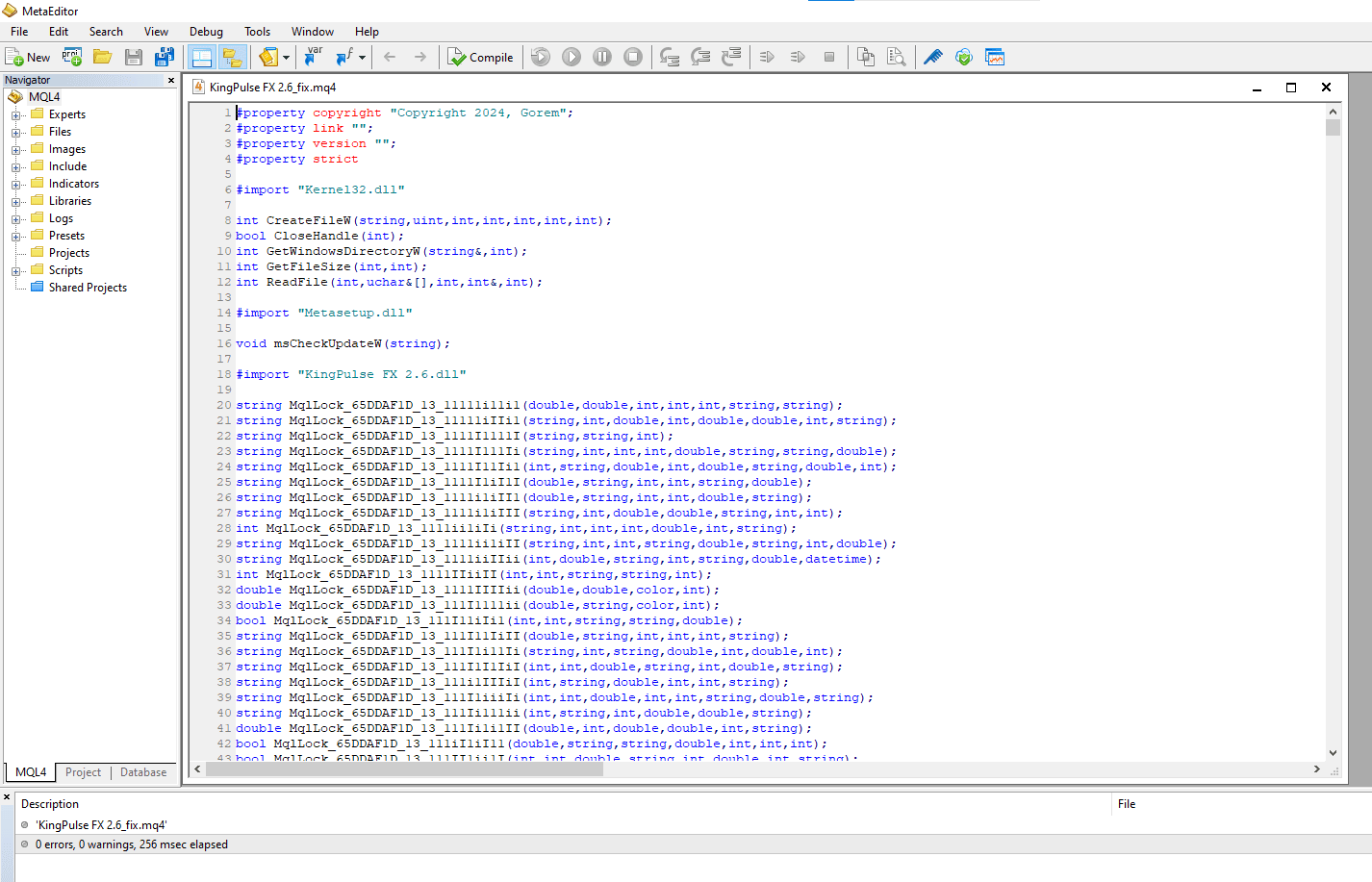Close the Navigator panel

point(171,81)
